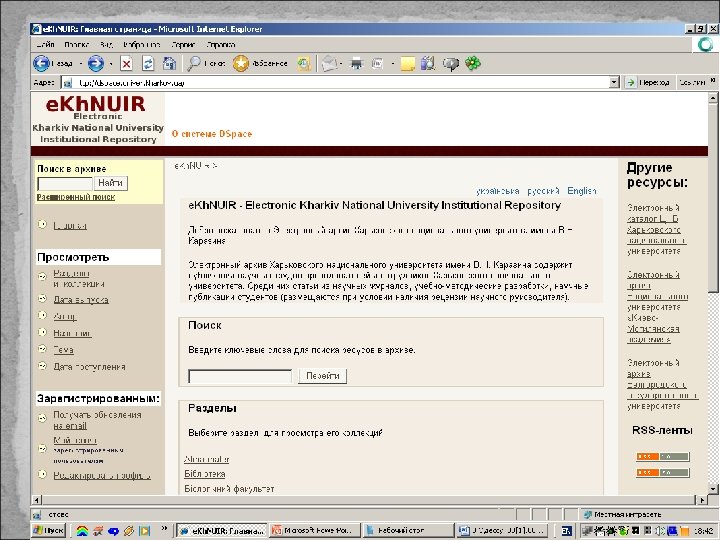Stop page loading with red X icon

[x=126, y=63]
